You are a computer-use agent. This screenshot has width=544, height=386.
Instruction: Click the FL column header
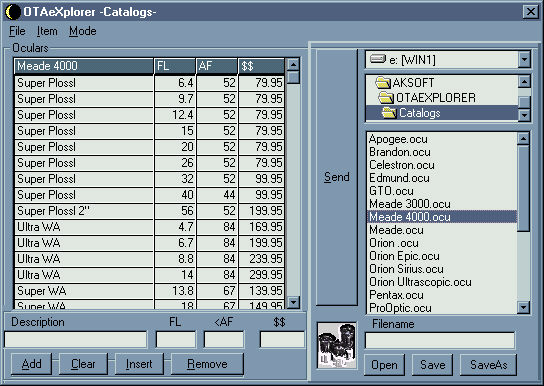[175, 66]
